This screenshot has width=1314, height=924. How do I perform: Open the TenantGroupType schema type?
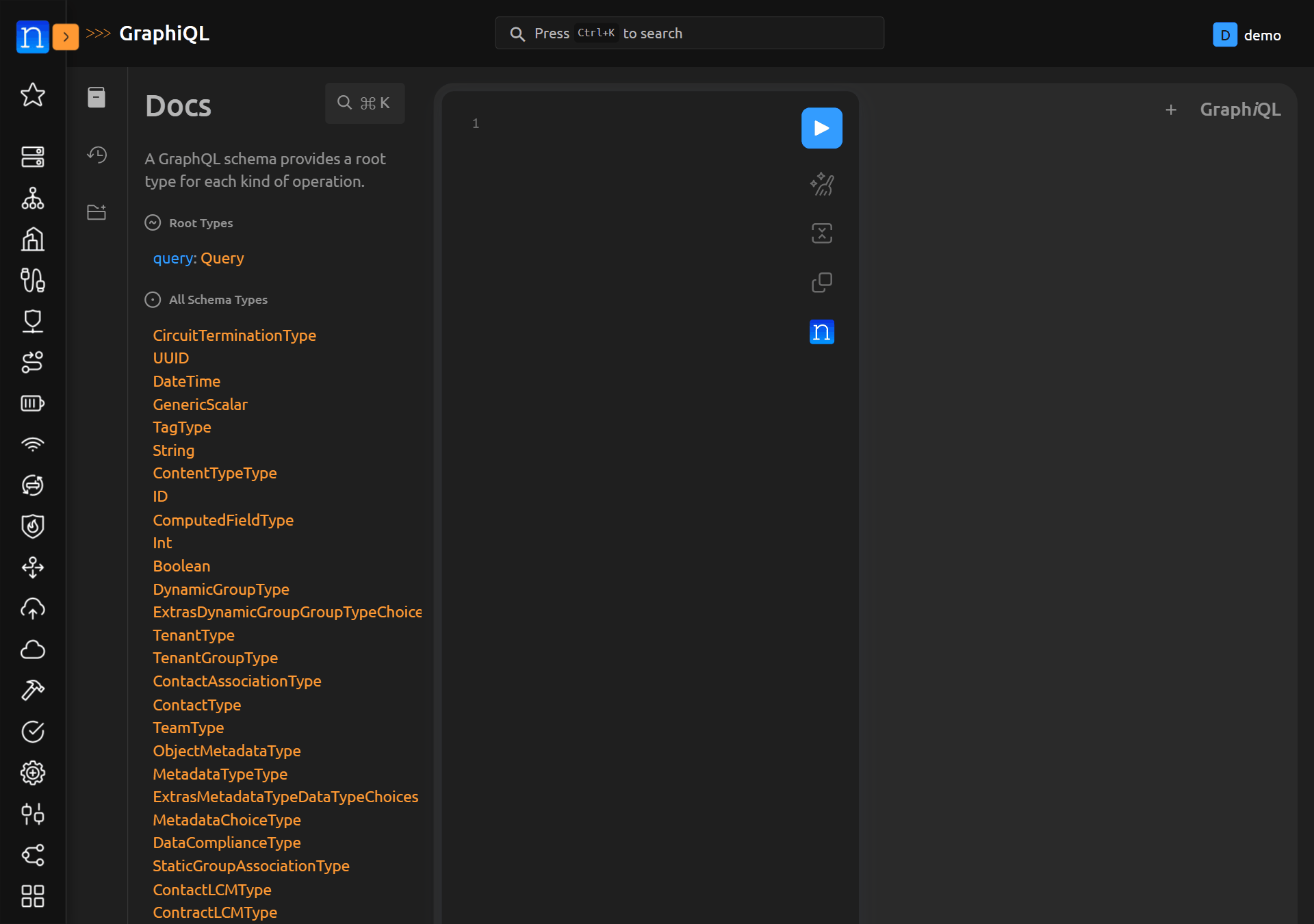[x=215, y=658]
